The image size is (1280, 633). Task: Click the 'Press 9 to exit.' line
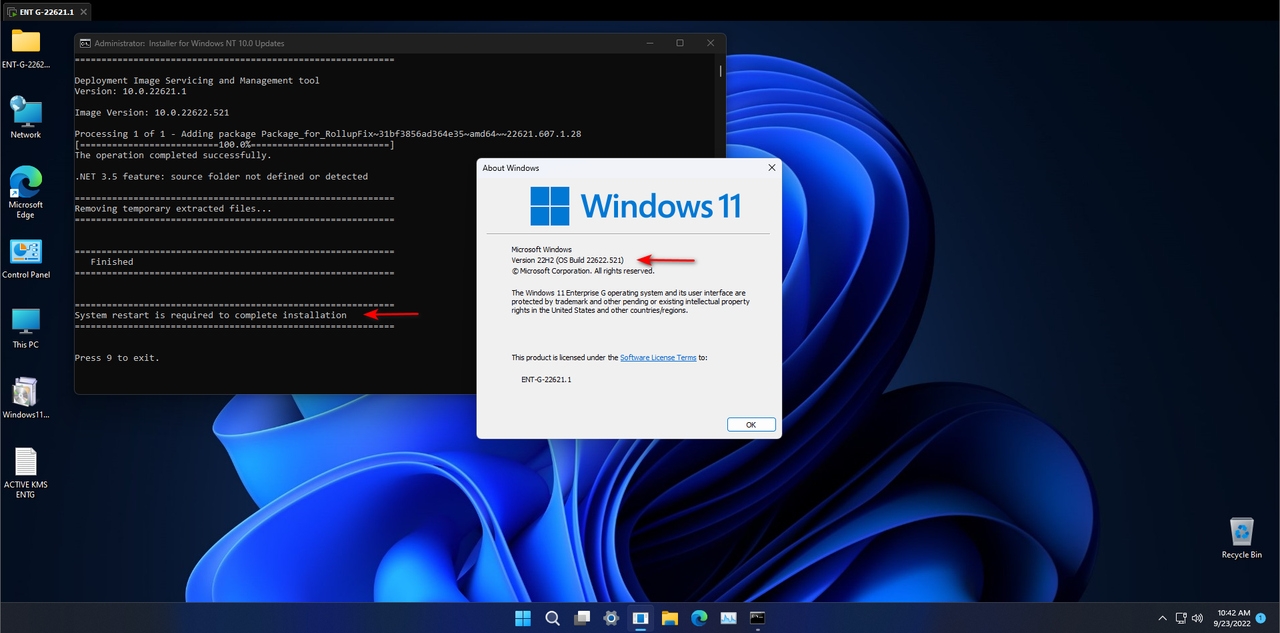tap(117, 357)
